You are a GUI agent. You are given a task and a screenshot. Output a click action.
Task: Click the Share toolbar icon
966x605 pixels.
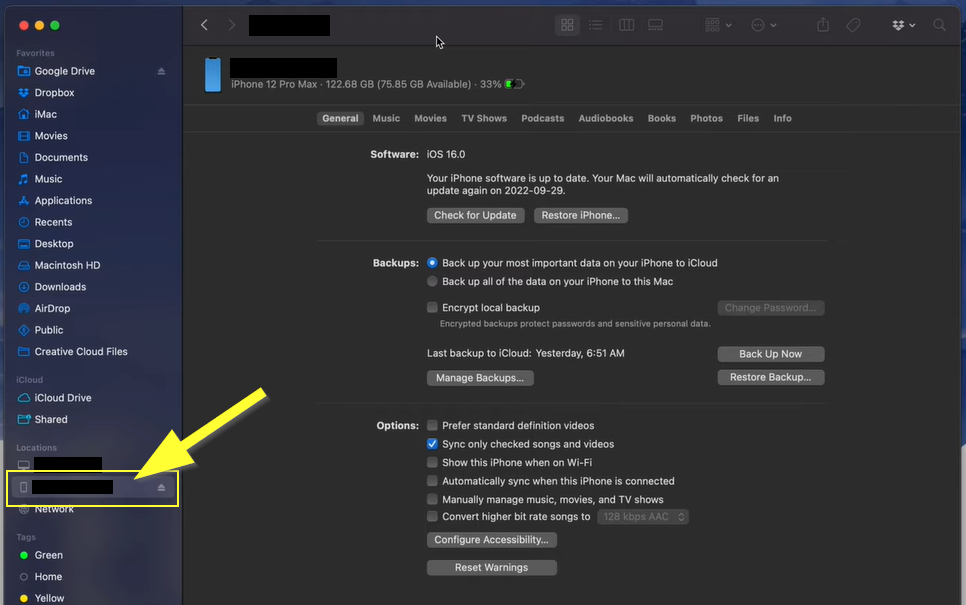click(x=822, y=25)
